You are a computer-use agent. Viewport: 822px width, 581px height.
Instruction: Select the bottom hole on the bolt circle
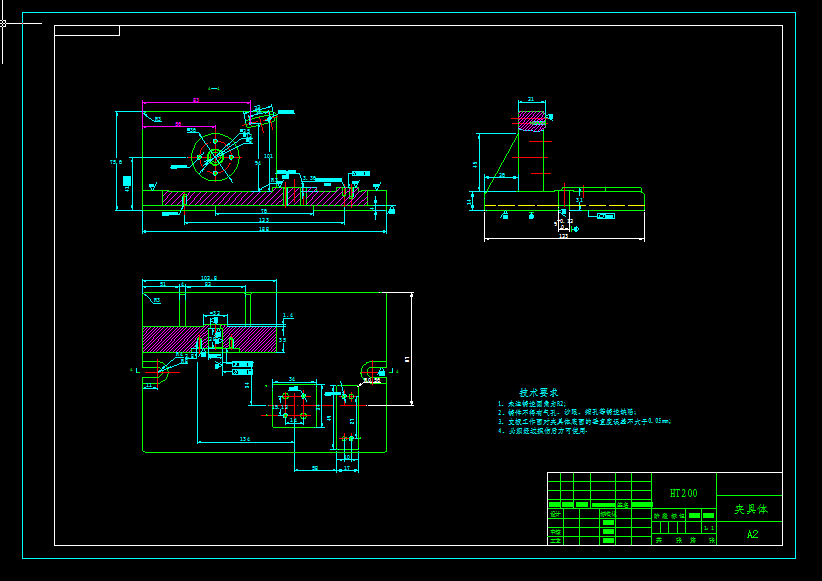pyautogui.click(x=215, y=173)
